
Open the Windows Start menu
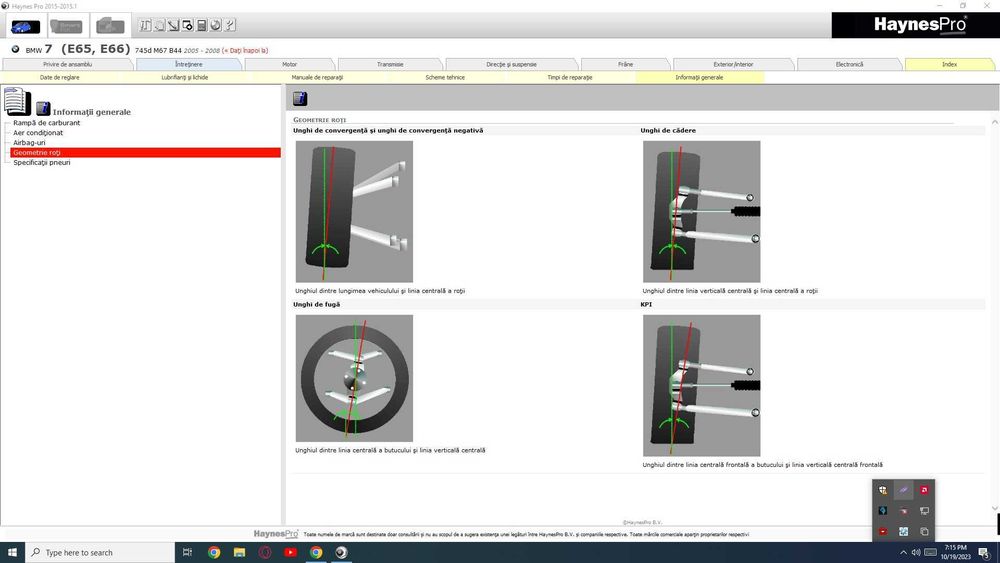tap(12, 552)
